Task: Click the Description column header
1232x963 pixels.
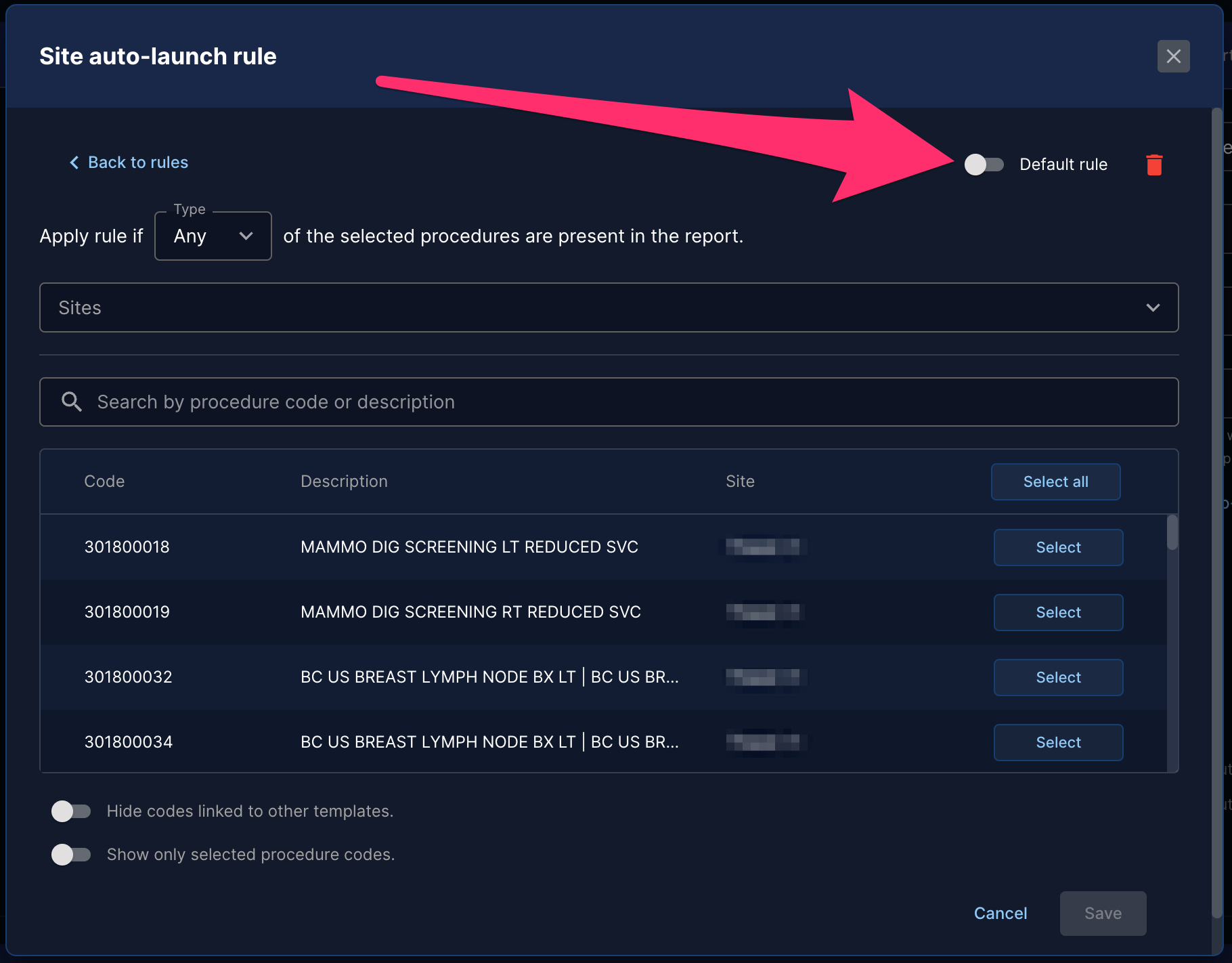Action: (x=344, y=481)
